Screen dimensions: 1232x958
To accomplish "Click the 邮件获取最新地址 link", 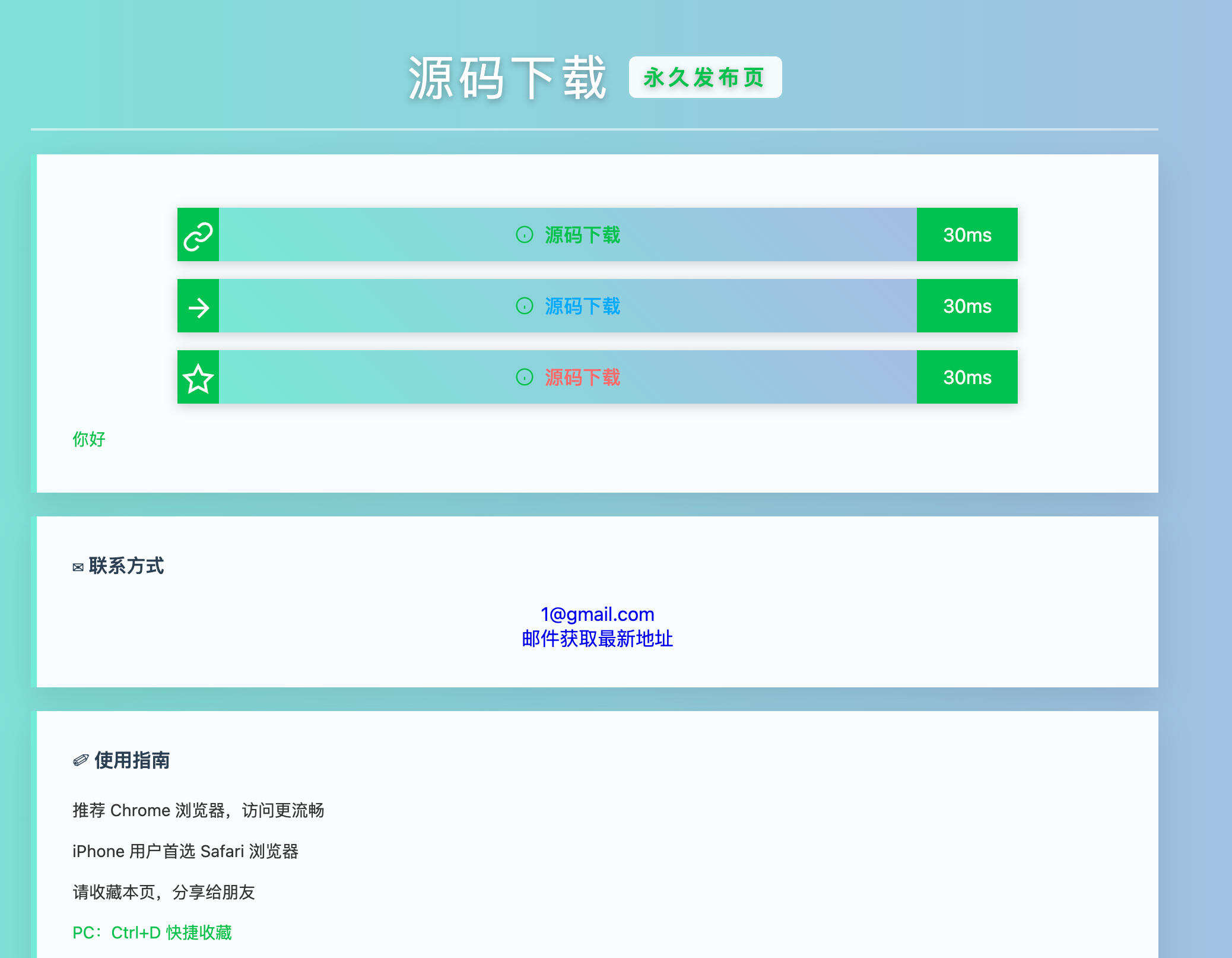I will click(597, 639).
